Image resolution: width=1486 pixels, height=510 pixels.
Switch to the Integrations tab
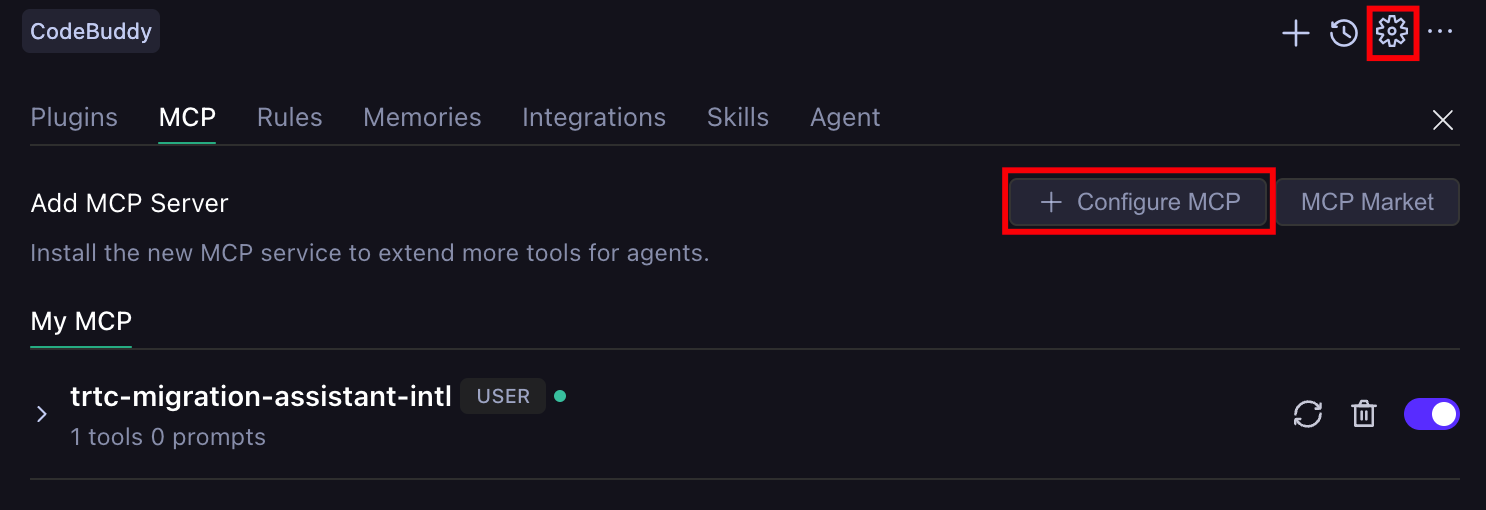click(594, 118)
